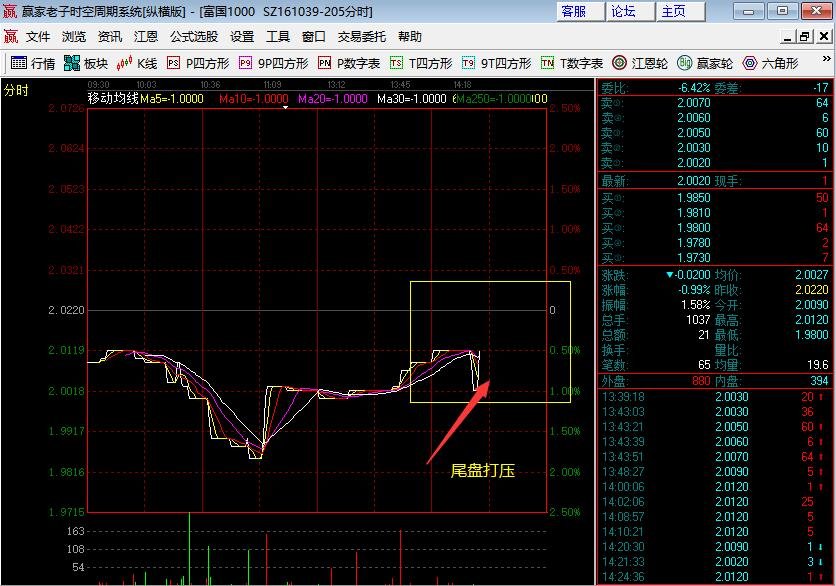The image size is (836, 586).
Task: Click the 委比 -6.42% value
Action: tap(694, 87)
